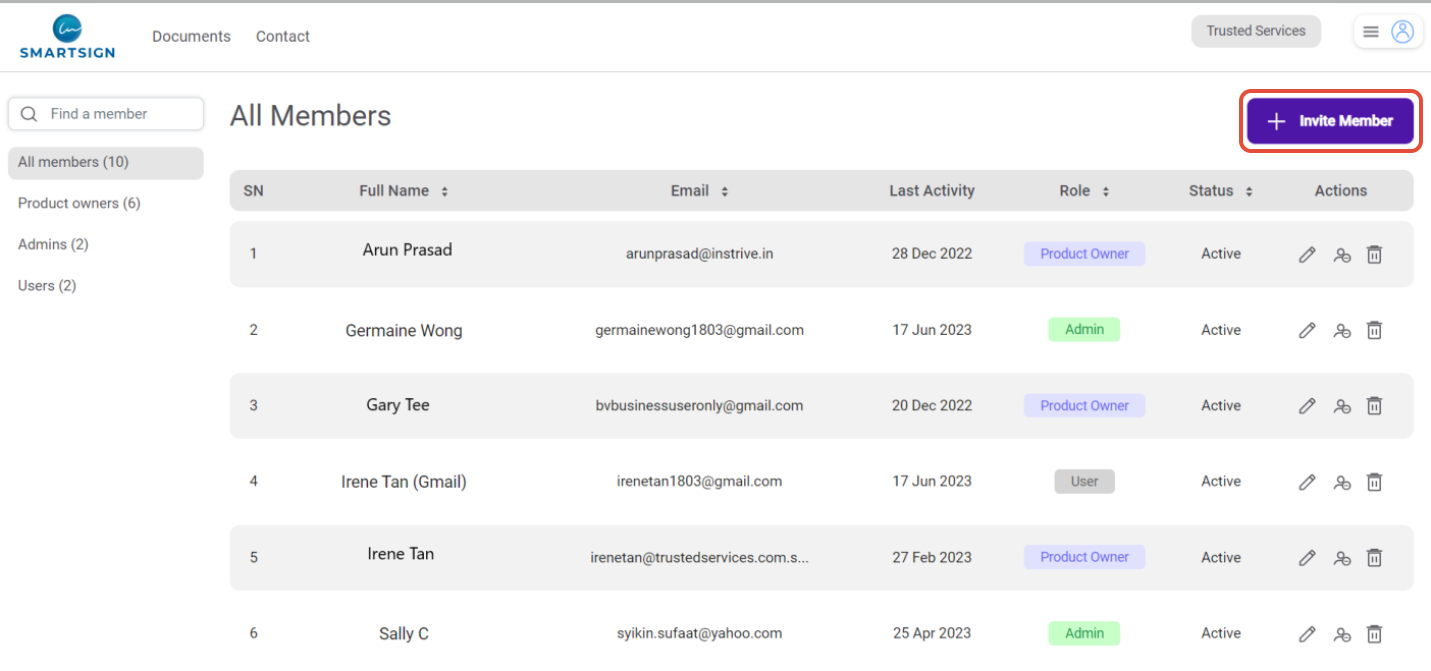This screenshot has width=1431, height=671.
Task: Open the Documents menu
Action: 191,36
